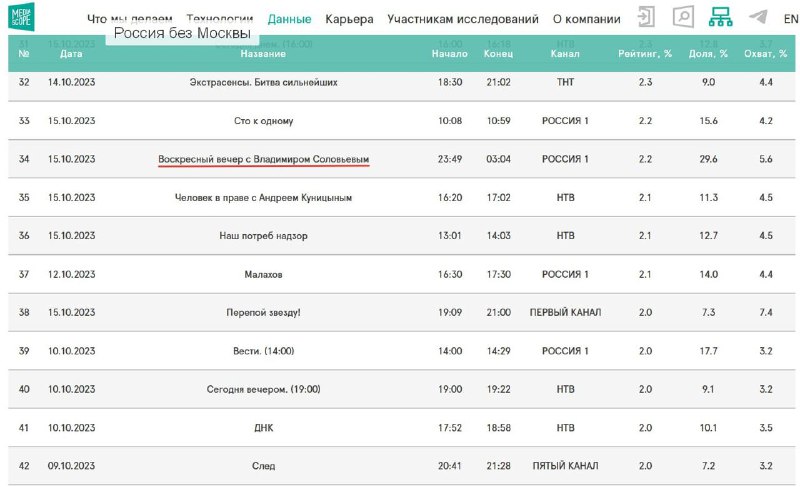Click the ПЕРВЫЙ КАНАЛ channel cell
The width and height of the screenshot is (800, 487).
click(x=565, y=313)
